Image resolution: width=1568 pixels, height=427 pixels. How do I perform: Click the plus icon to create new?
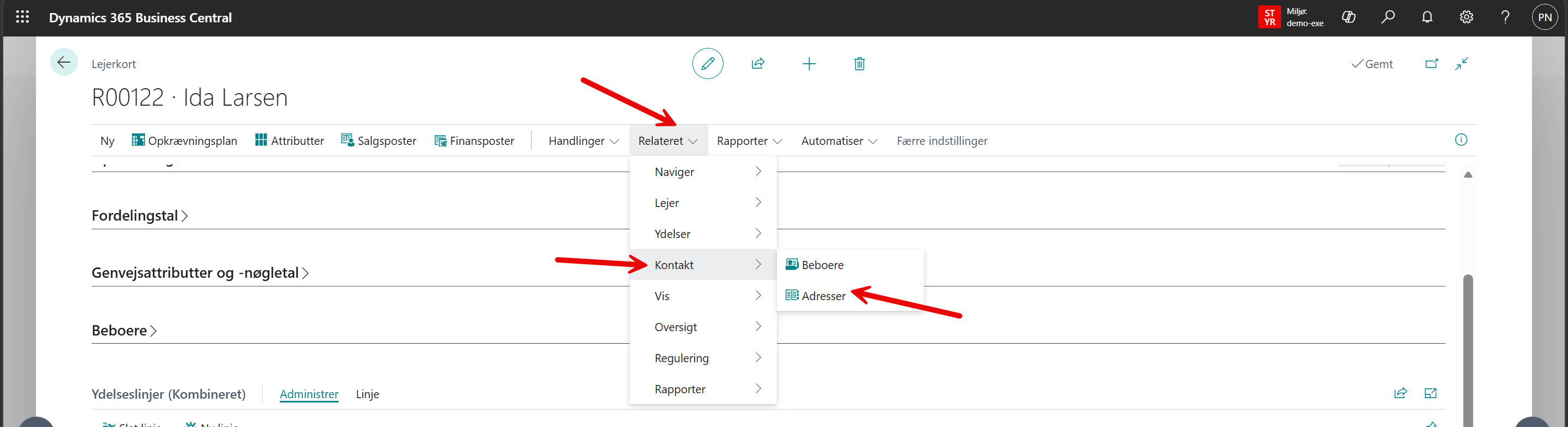[809, 64]
